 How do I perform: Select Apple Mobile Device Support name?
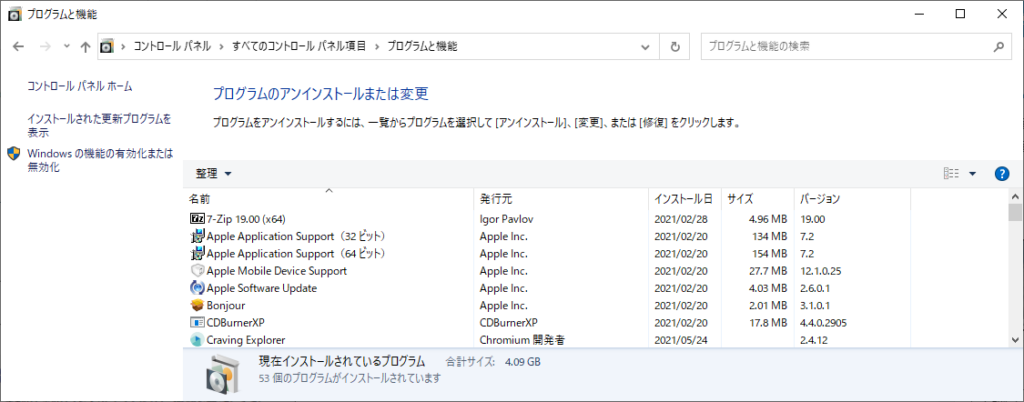tap(276, 270)
